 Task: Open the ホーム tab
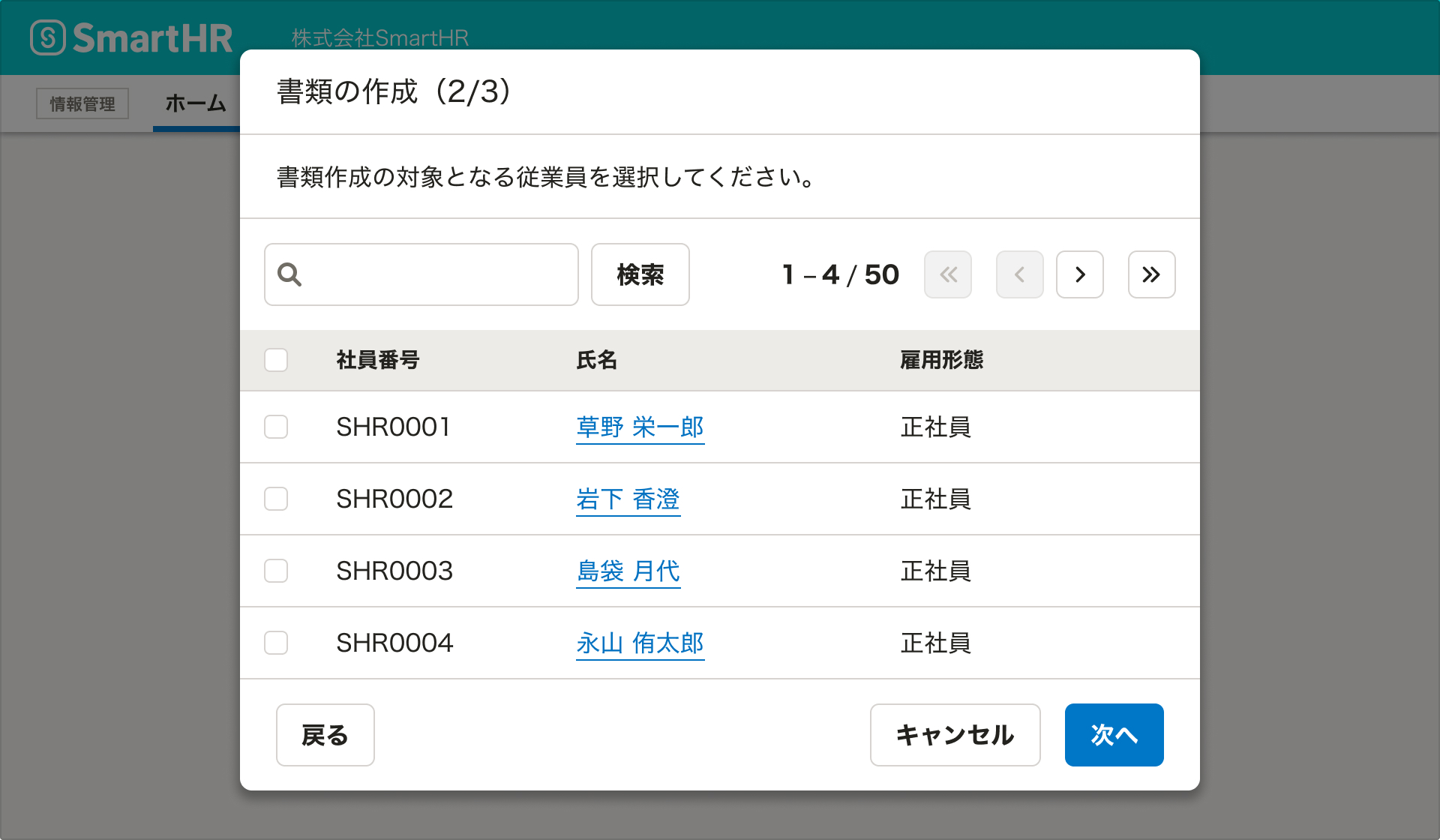[196, 103]
